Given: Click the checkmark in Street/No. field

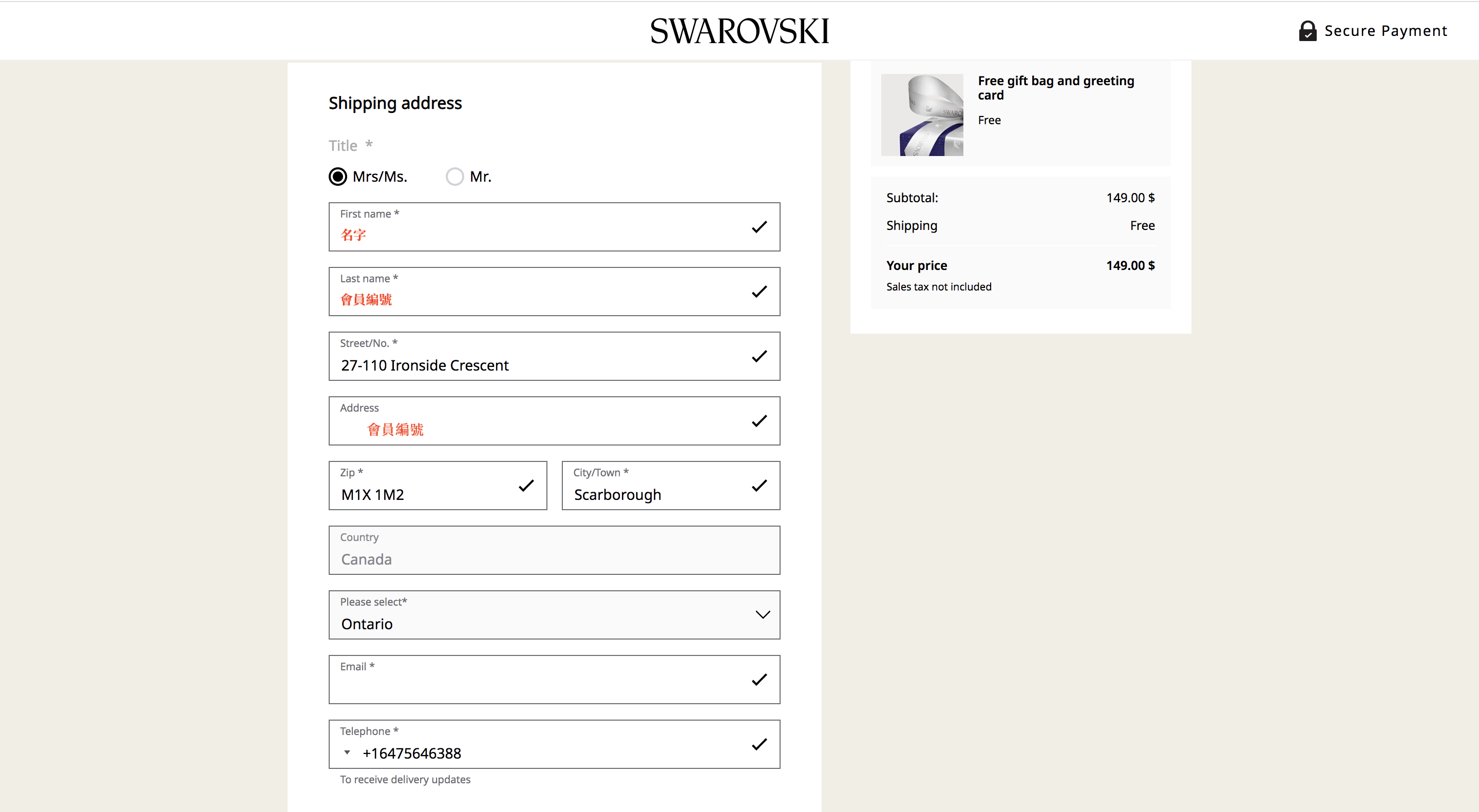Looking at the screenshot, I should click(x=759, y=356).
